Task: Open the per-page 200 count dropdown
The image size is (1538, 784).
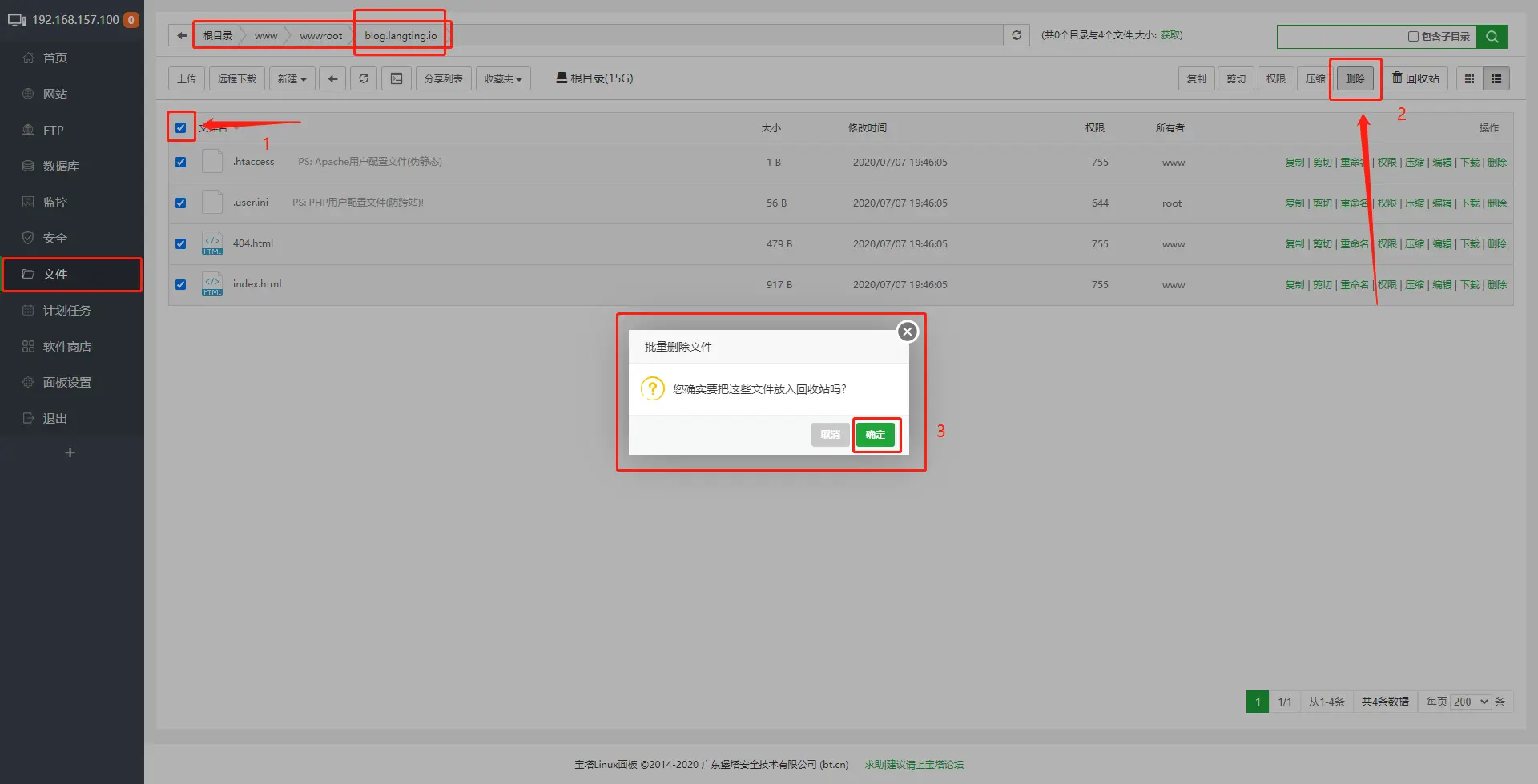Action: (1471, 702)
